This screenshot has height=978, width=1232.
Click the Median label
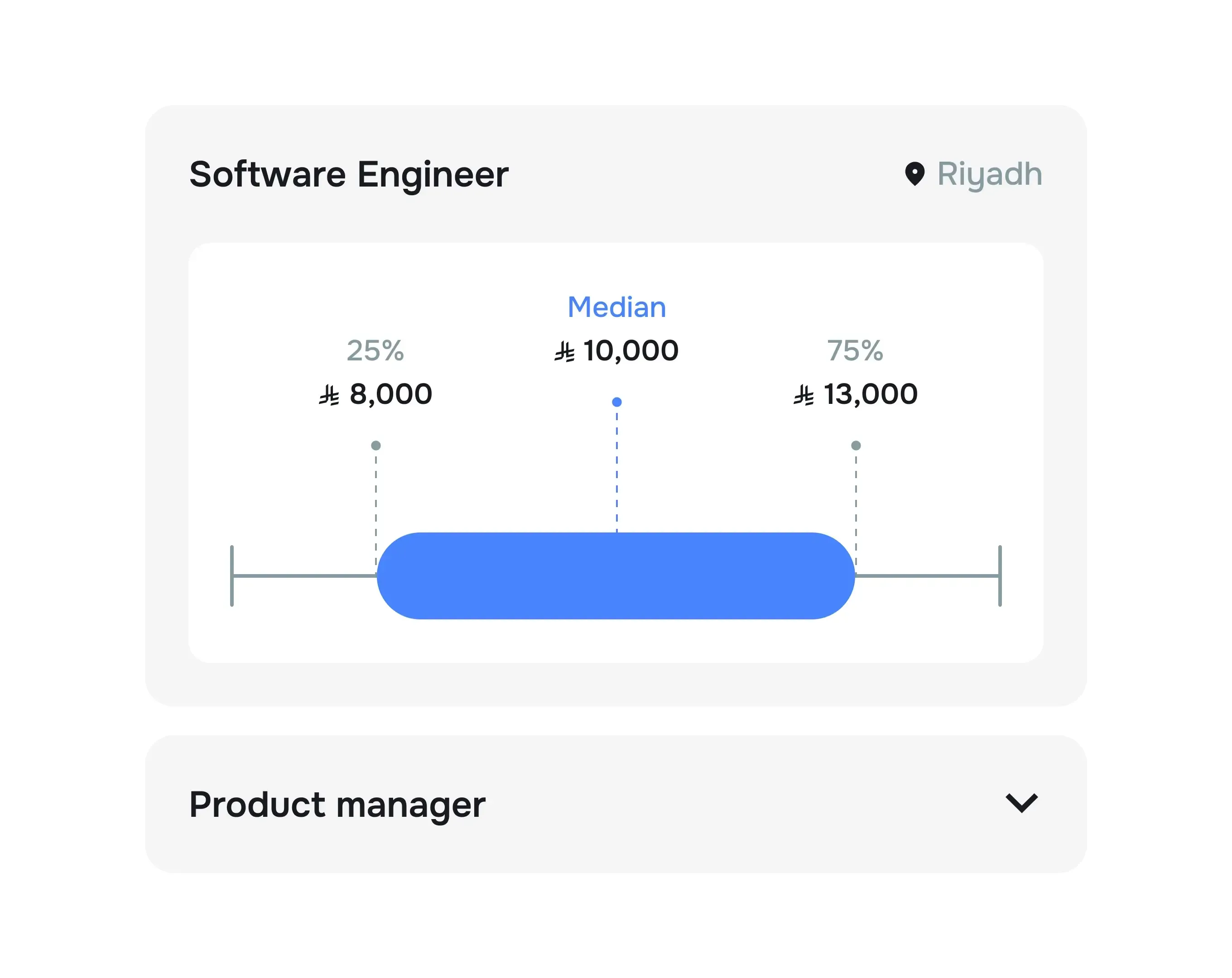pyautogui.click(x=616, y=307)
